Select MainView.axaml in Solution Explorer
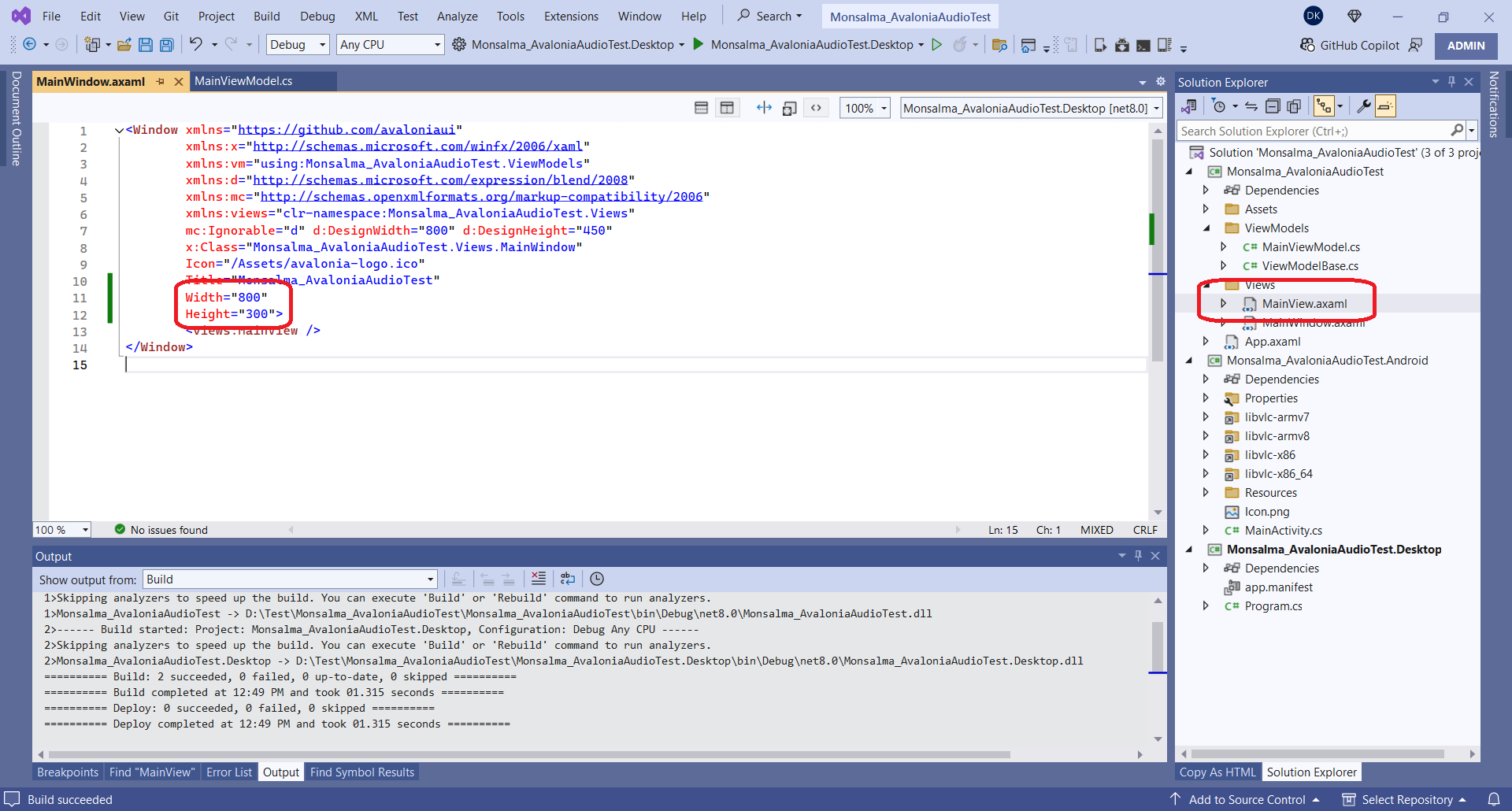 1304,304
